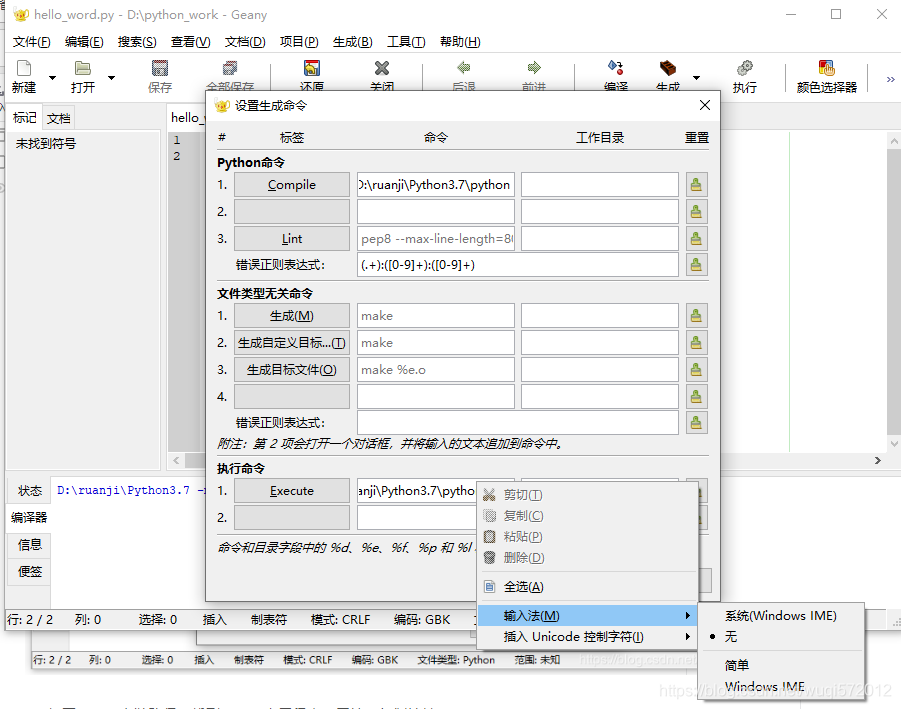Click the Python error regex input field
The width and height of the screenshot is (901, 709).
click(518, 265)
